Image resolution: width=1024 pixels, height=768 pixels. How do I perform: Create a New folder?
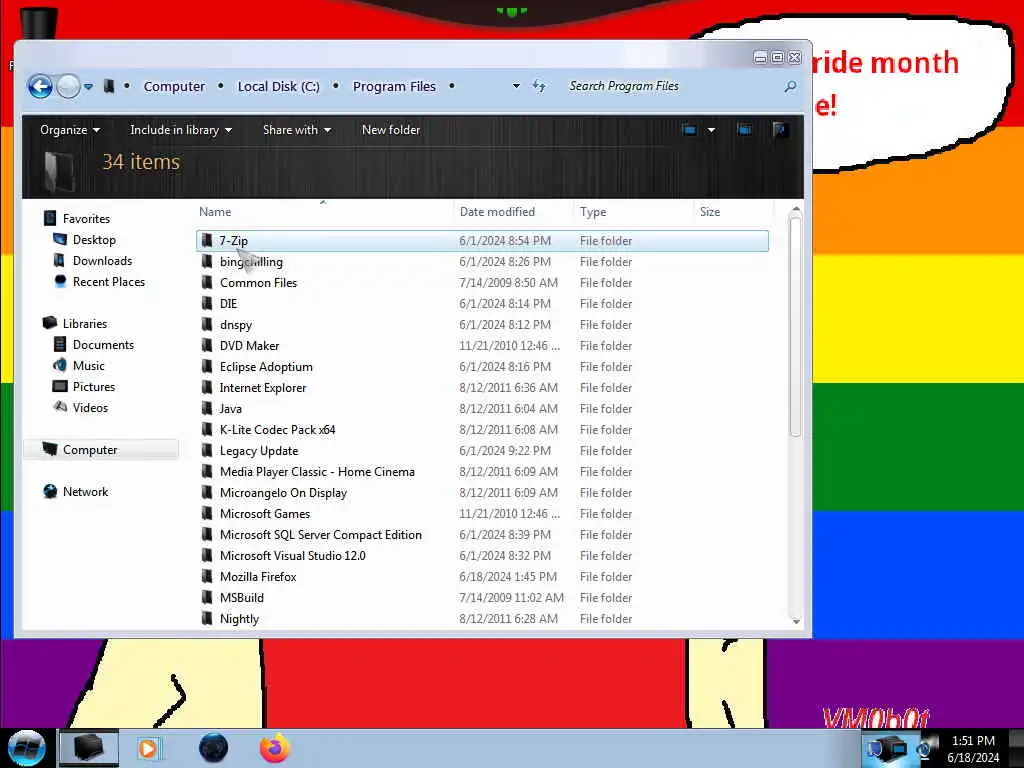(391, 130)
